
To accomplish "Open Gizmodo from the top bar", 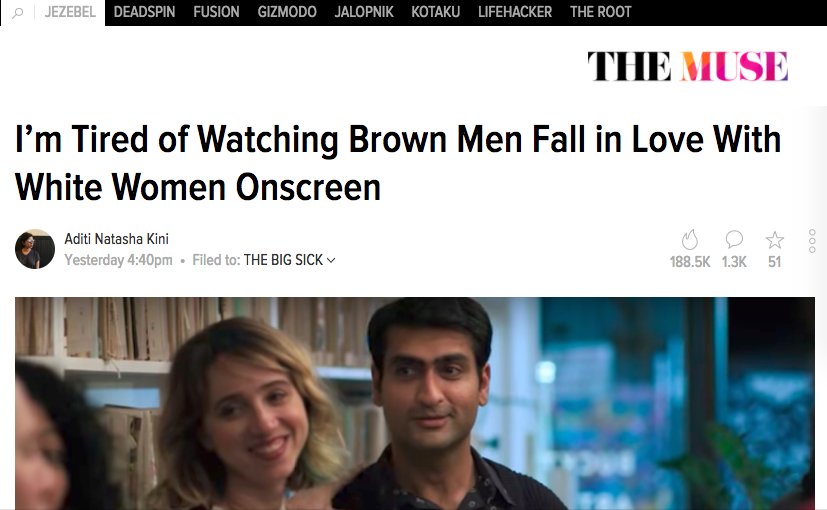I will point(287,12).
